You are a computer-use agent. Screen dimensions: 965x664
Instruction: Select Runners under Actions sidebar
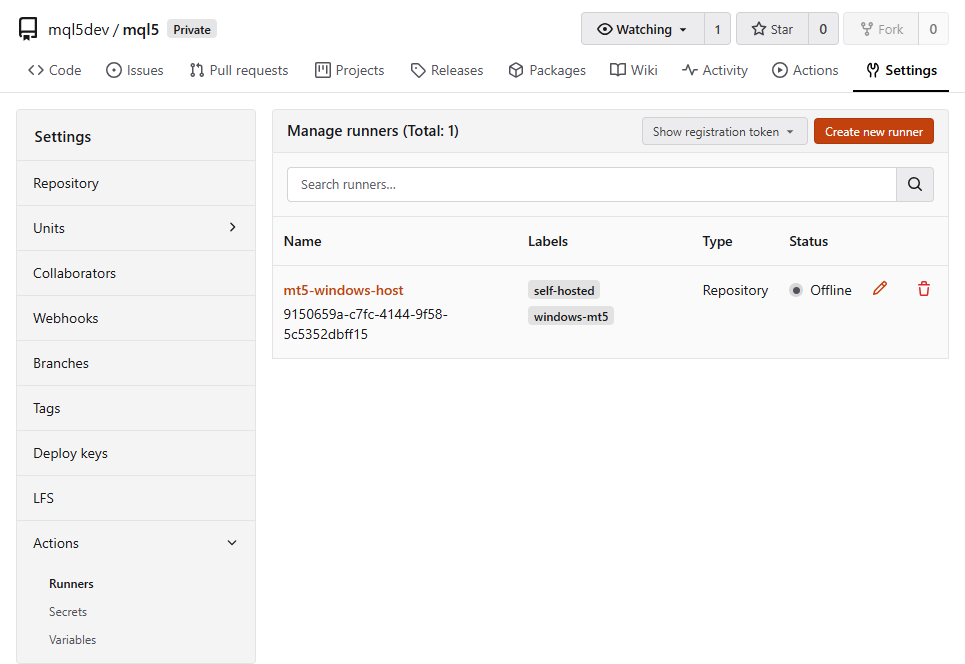tap(71, 583)
